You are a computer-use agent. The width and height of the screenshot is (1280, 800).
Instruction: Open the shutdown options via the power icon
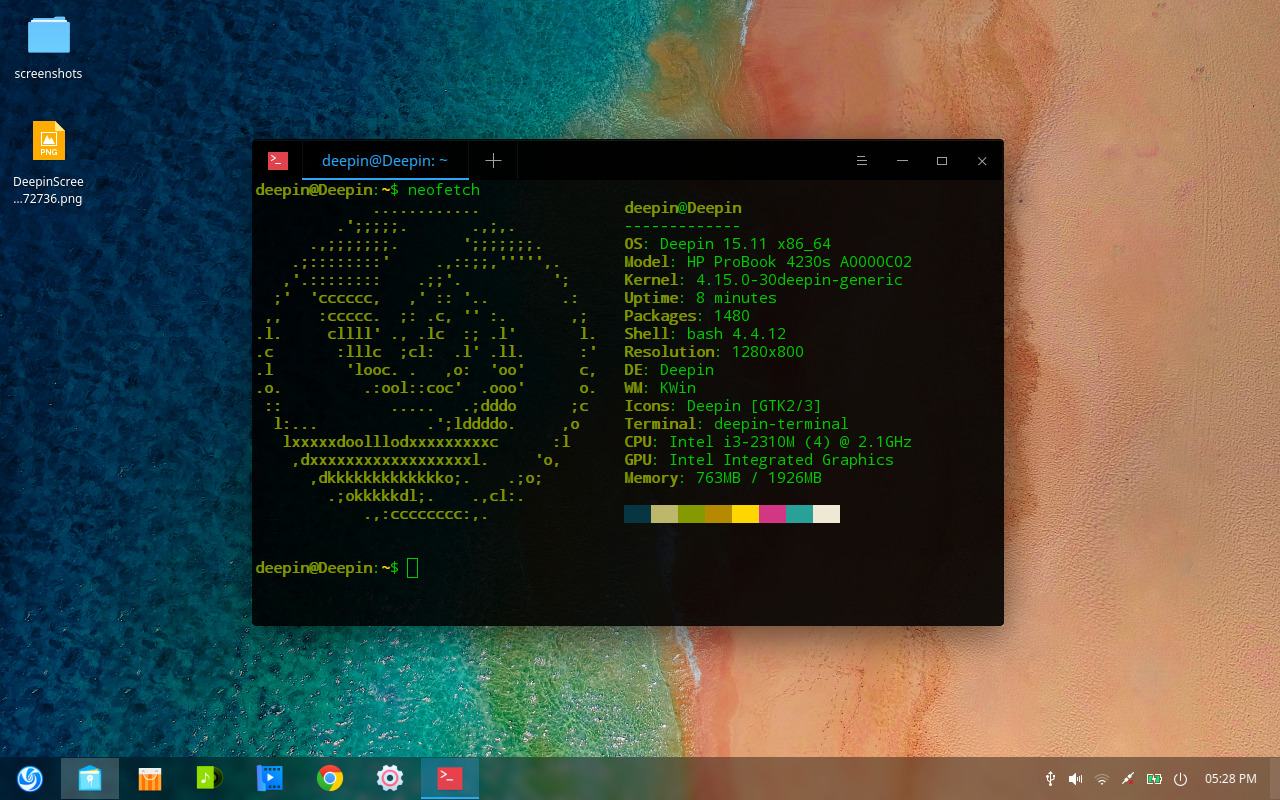1181,778
